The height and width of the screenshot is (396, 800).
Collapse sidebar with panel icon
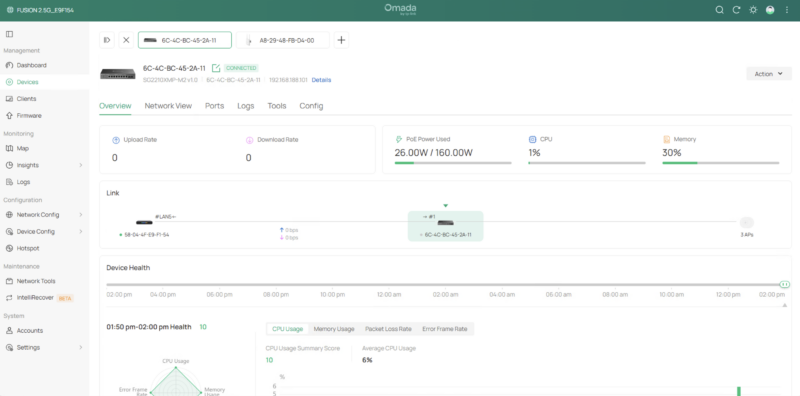click(x=9, y=34)
